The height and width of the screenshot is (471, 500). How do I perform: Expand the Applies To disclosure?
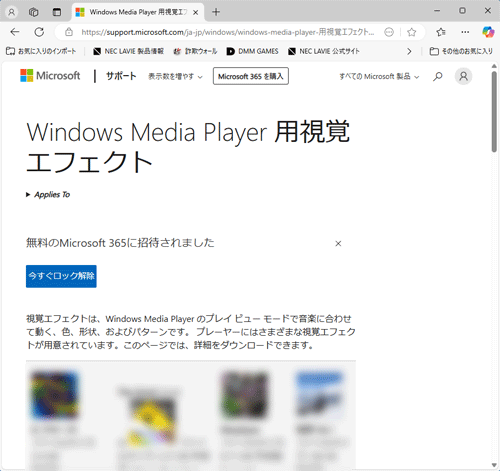tap(48, 195)
